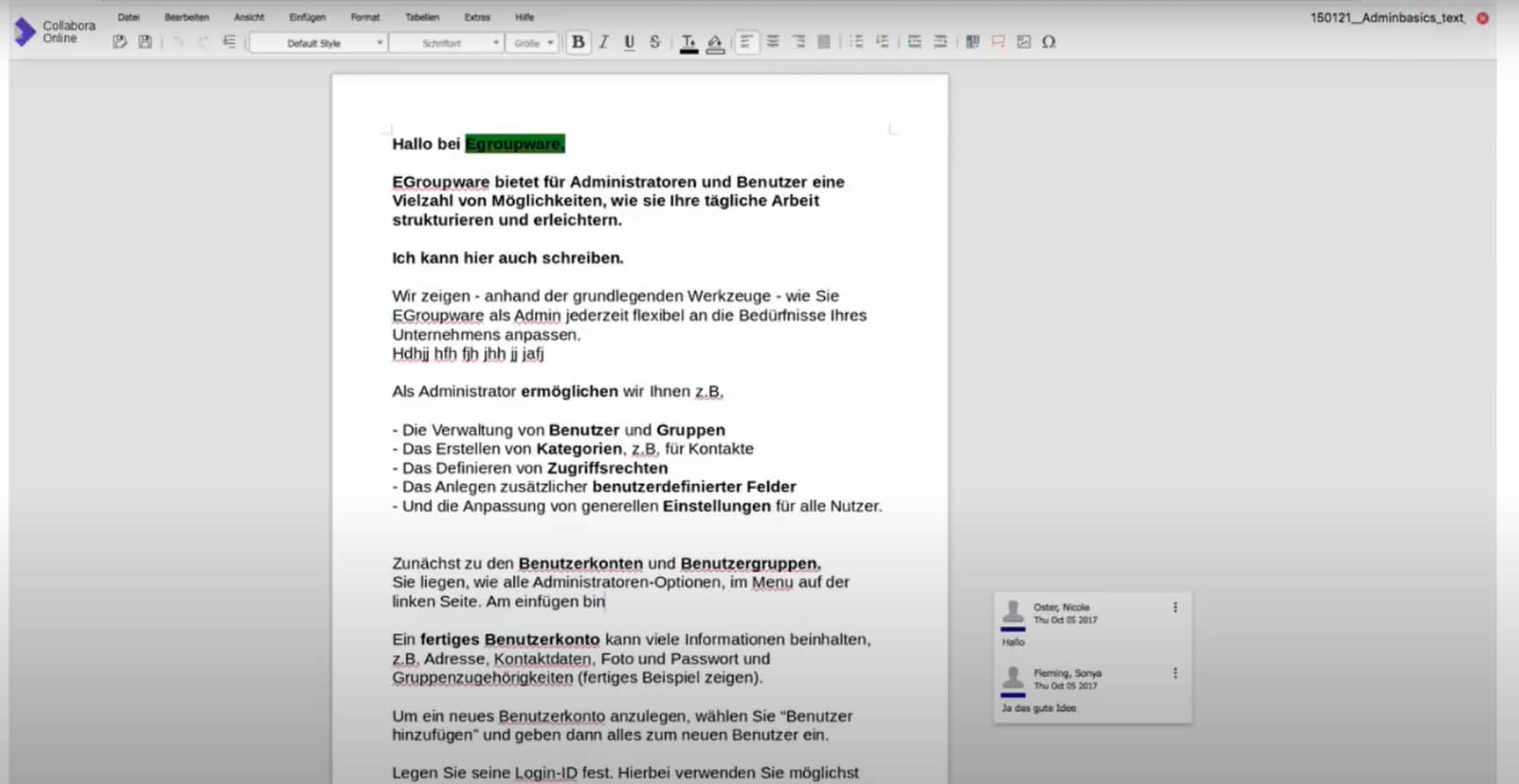Click the highlighted word Egroupware in the document
This screenshot has width=1519, height=784.
click(514, 144)
